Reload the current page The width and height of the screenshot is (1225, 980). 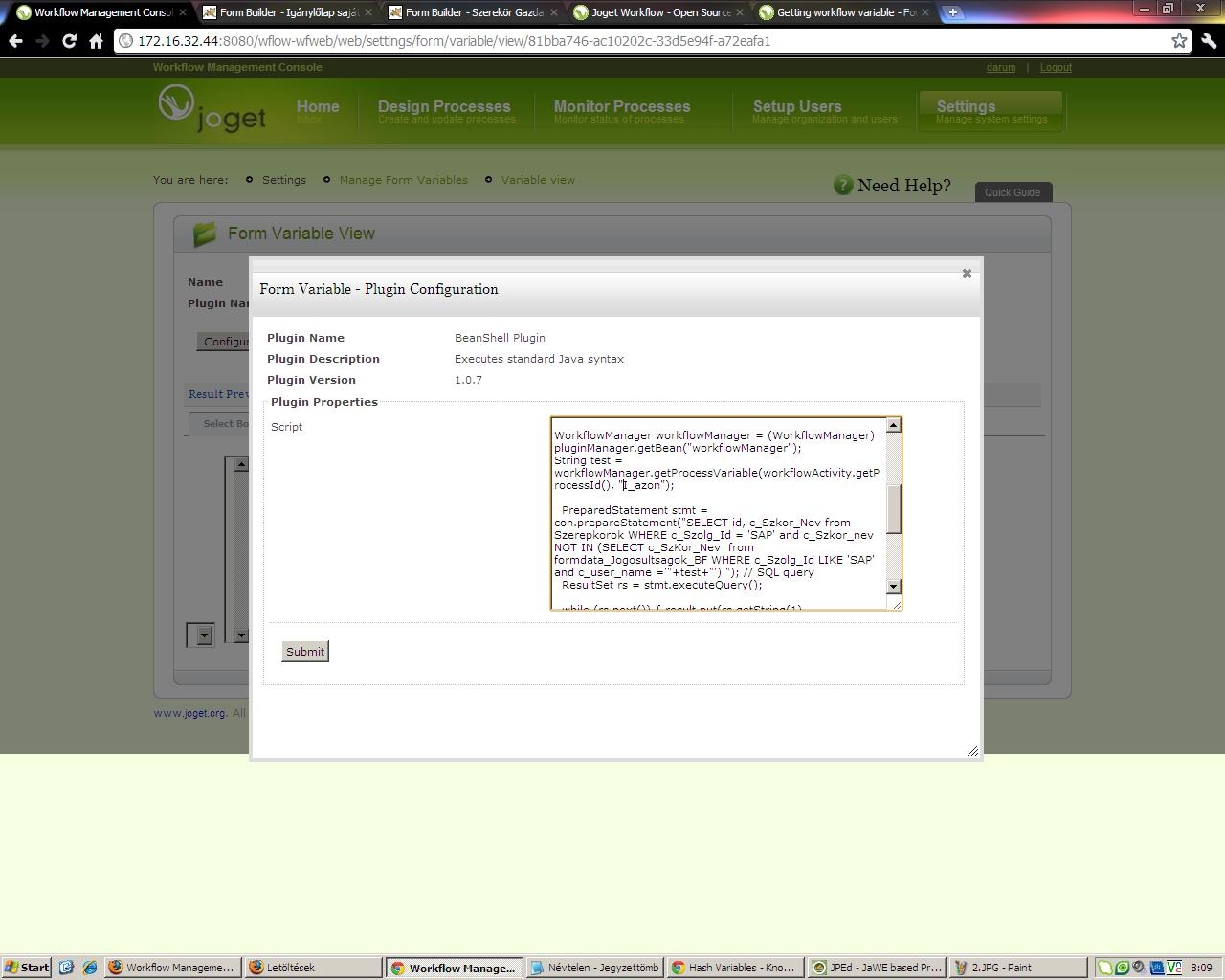point(69,41)
